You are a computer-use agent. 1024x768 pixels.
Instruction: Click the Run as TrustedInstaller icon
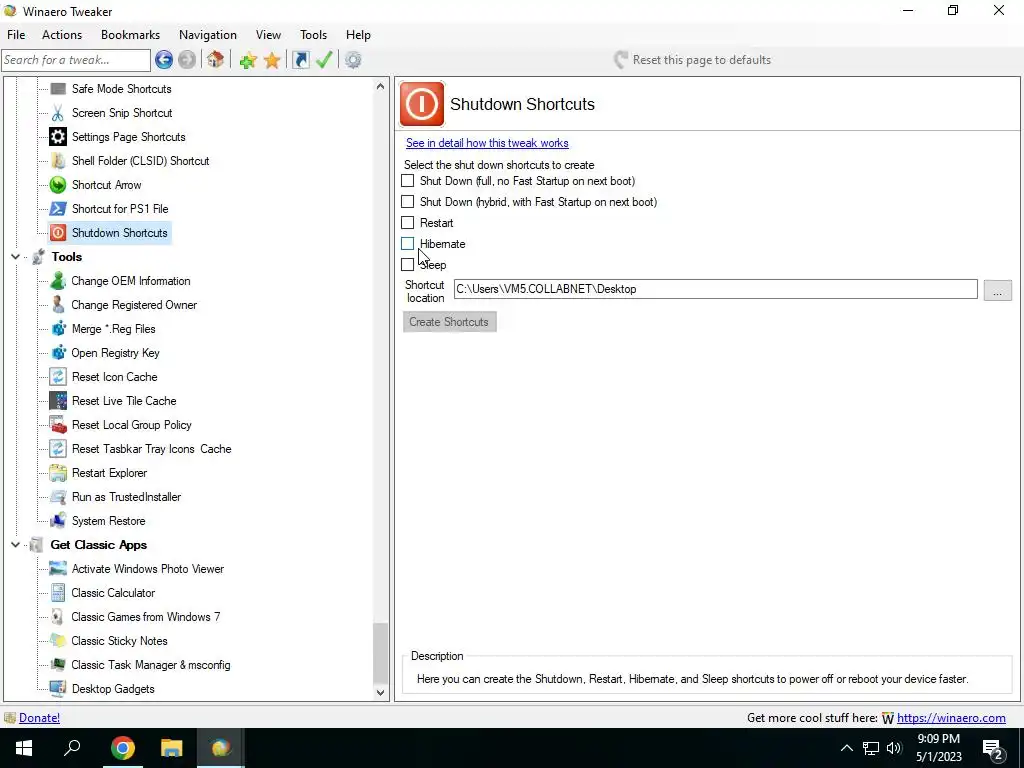click(x=58, y=497)
